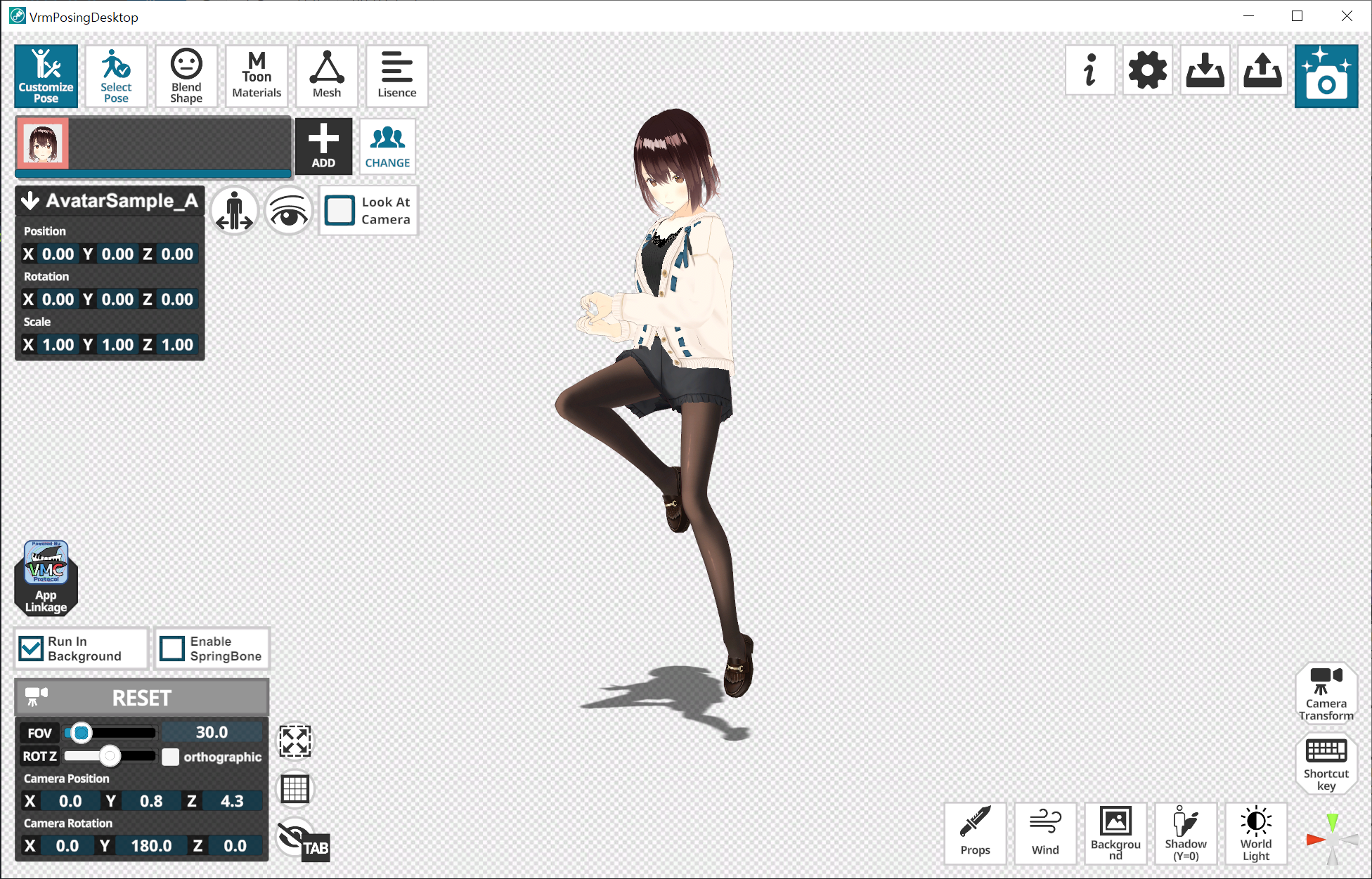Edit Camera Position Z field
Image resolution: width=1372 pixels, height=879 pixels.
click(x=232, y=801)
